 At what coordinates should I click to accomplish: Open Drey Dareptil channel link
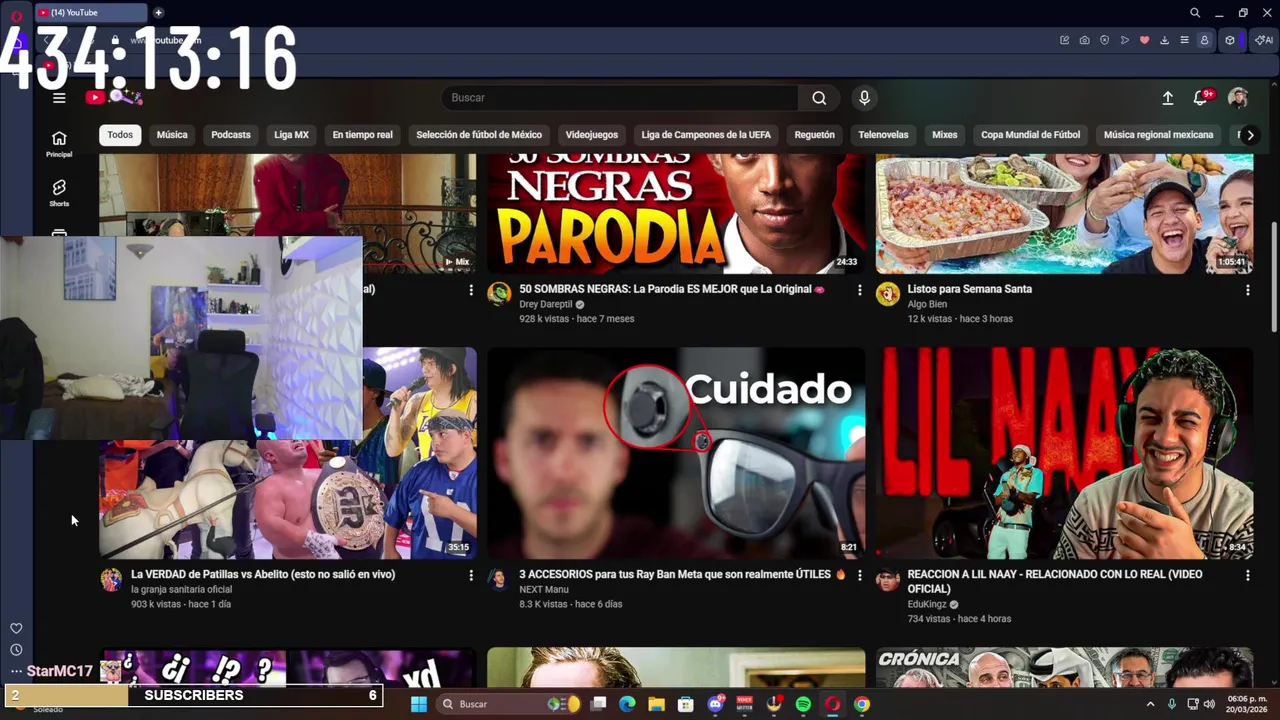click(546, 304)
